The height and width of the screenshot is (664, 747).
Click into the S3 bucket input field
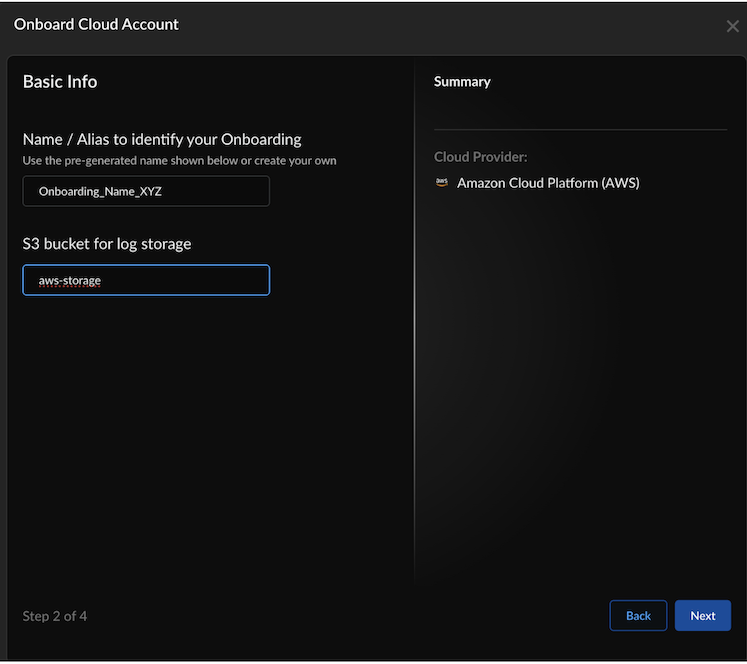click(146, 280)
